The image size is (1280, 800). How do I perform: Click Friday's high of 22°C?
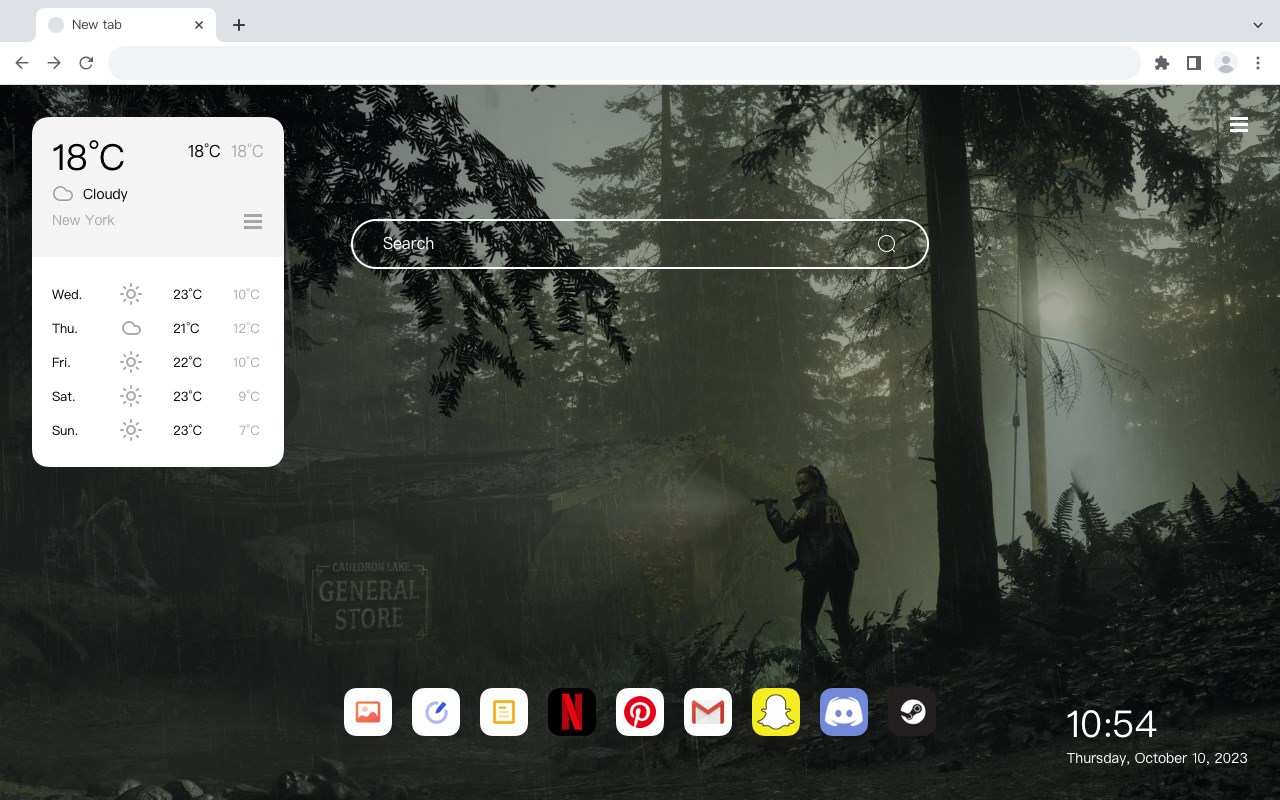(187, 362)
